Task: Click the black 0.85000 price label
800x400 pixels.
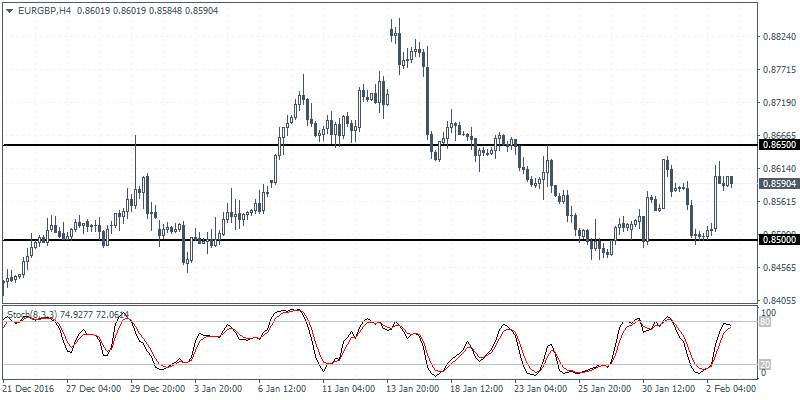Action: (778, 240)
